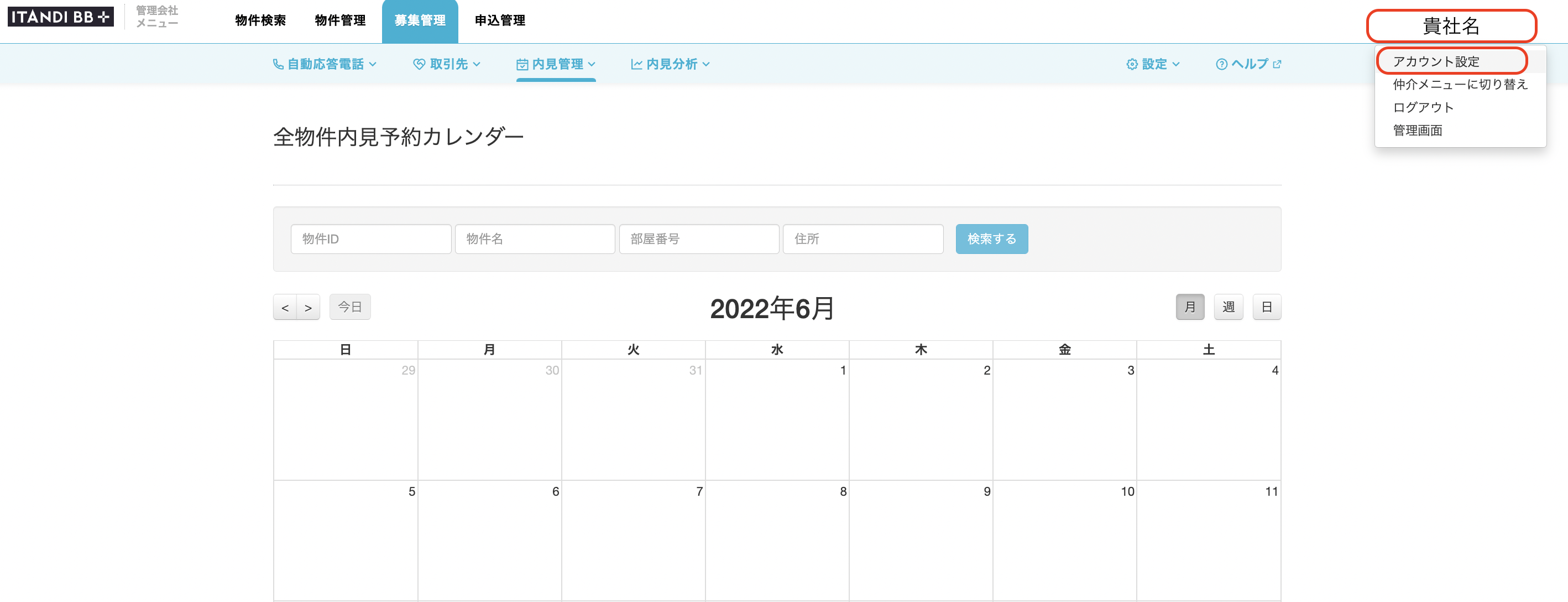
Task: Click the gear icon beside 設定
Action: (1132, 64)
